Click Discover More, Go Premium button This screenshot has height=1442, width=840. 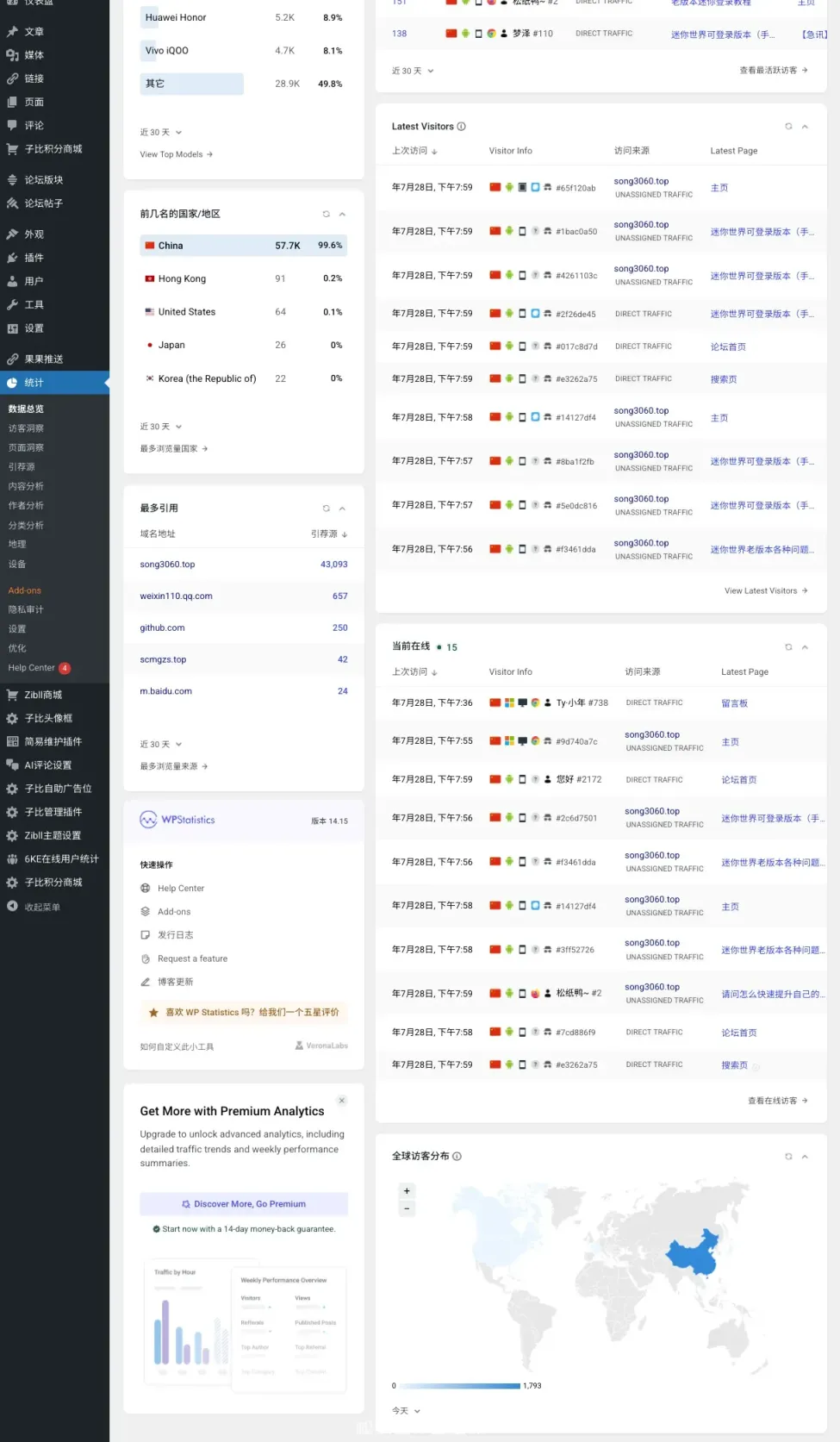244,1204
